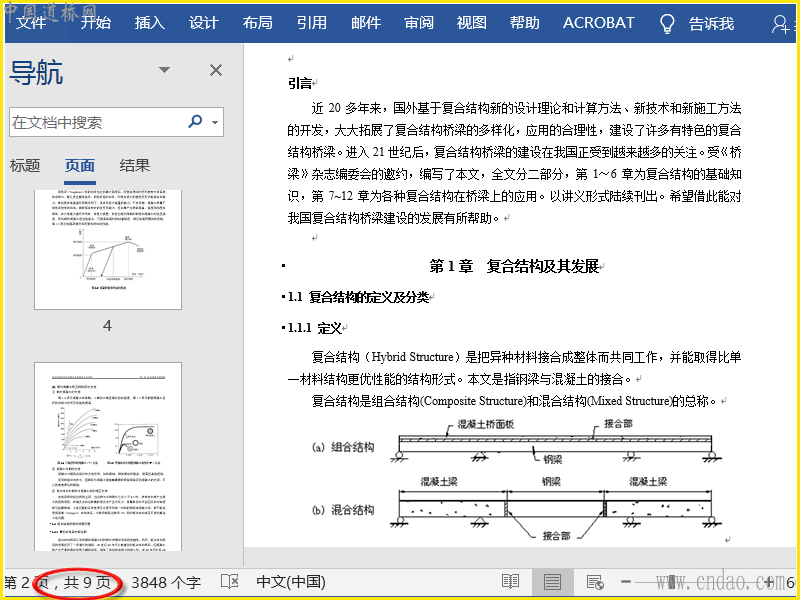Switch to the 结果 navigation tab

tap(135, 165)
